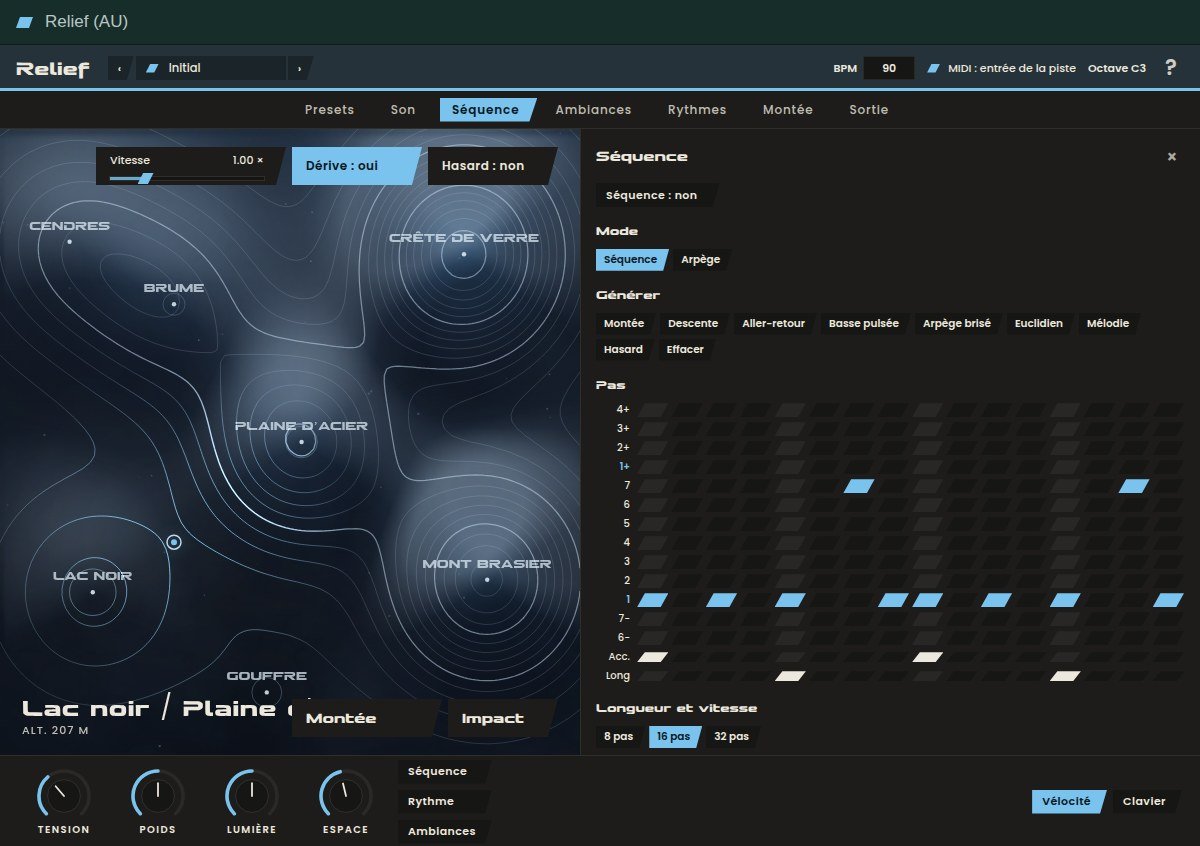This screenshot has height=846, width=1200.
Task: Toggle the Hasard option
Action: coord(491,166)
